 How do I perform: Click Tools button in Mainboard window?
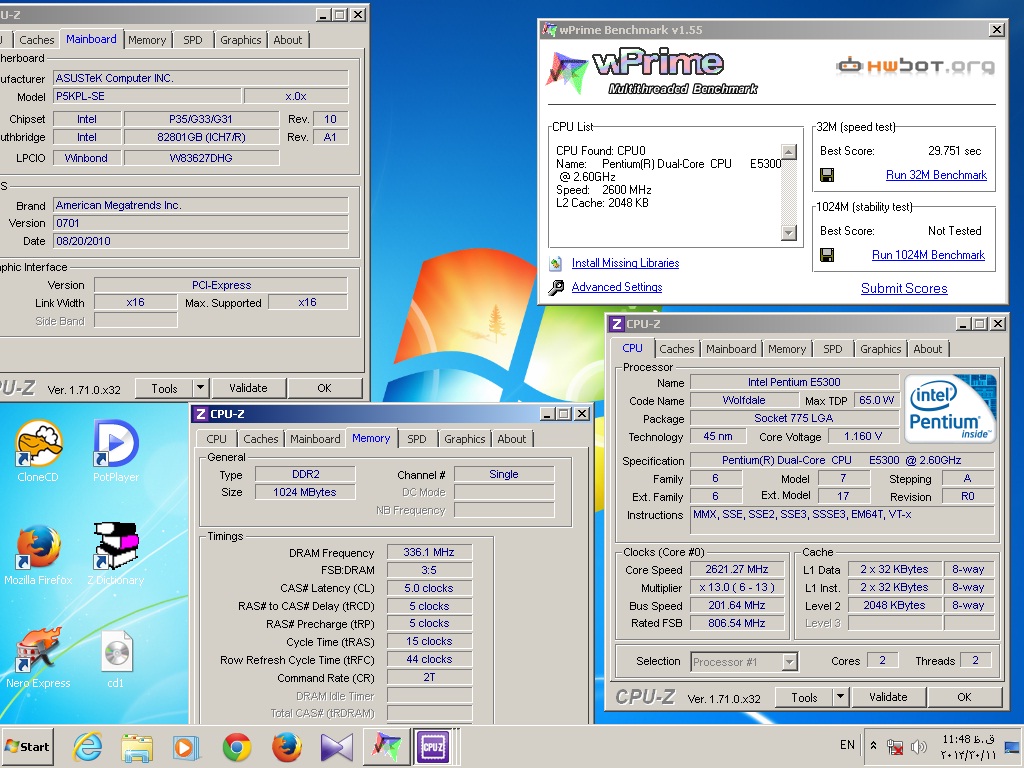coord(164,388)
